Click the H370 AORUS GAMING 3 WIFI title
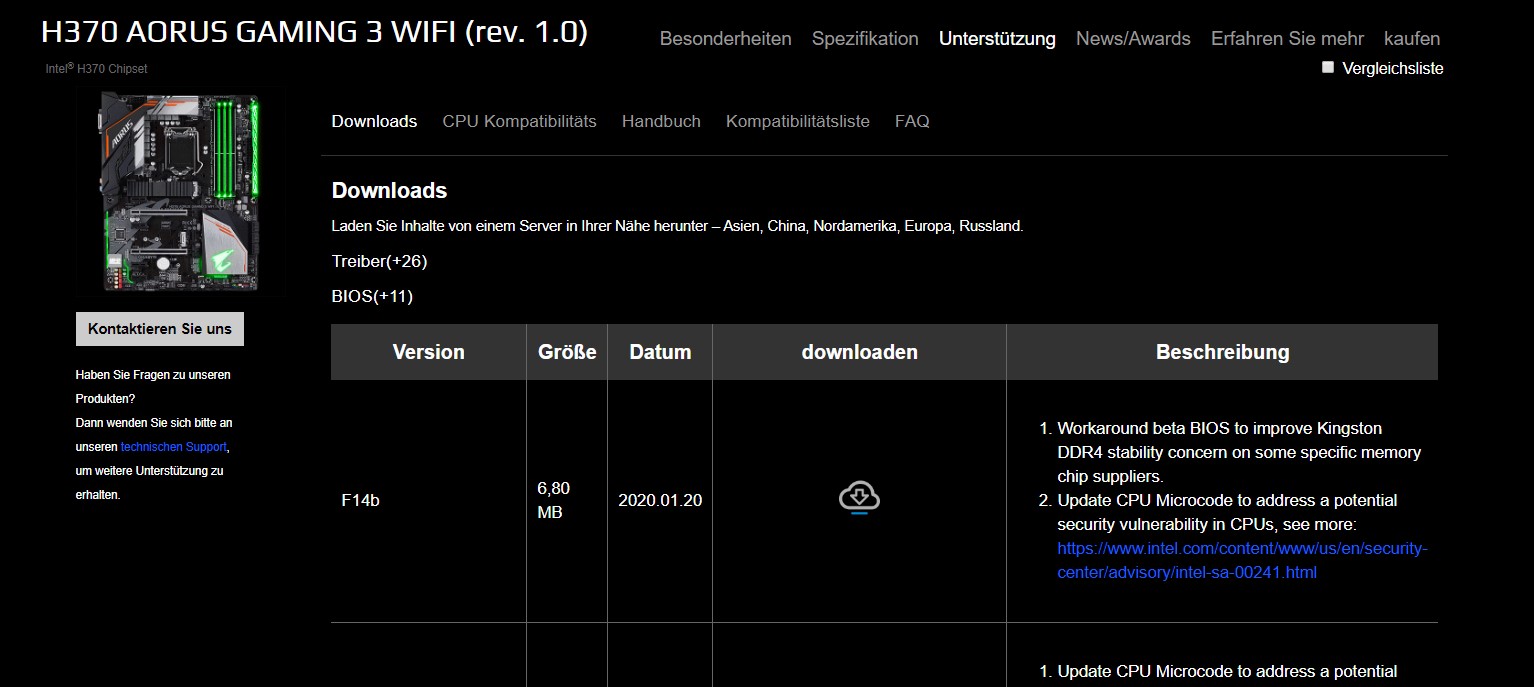1534x687 pixels. 314,31
